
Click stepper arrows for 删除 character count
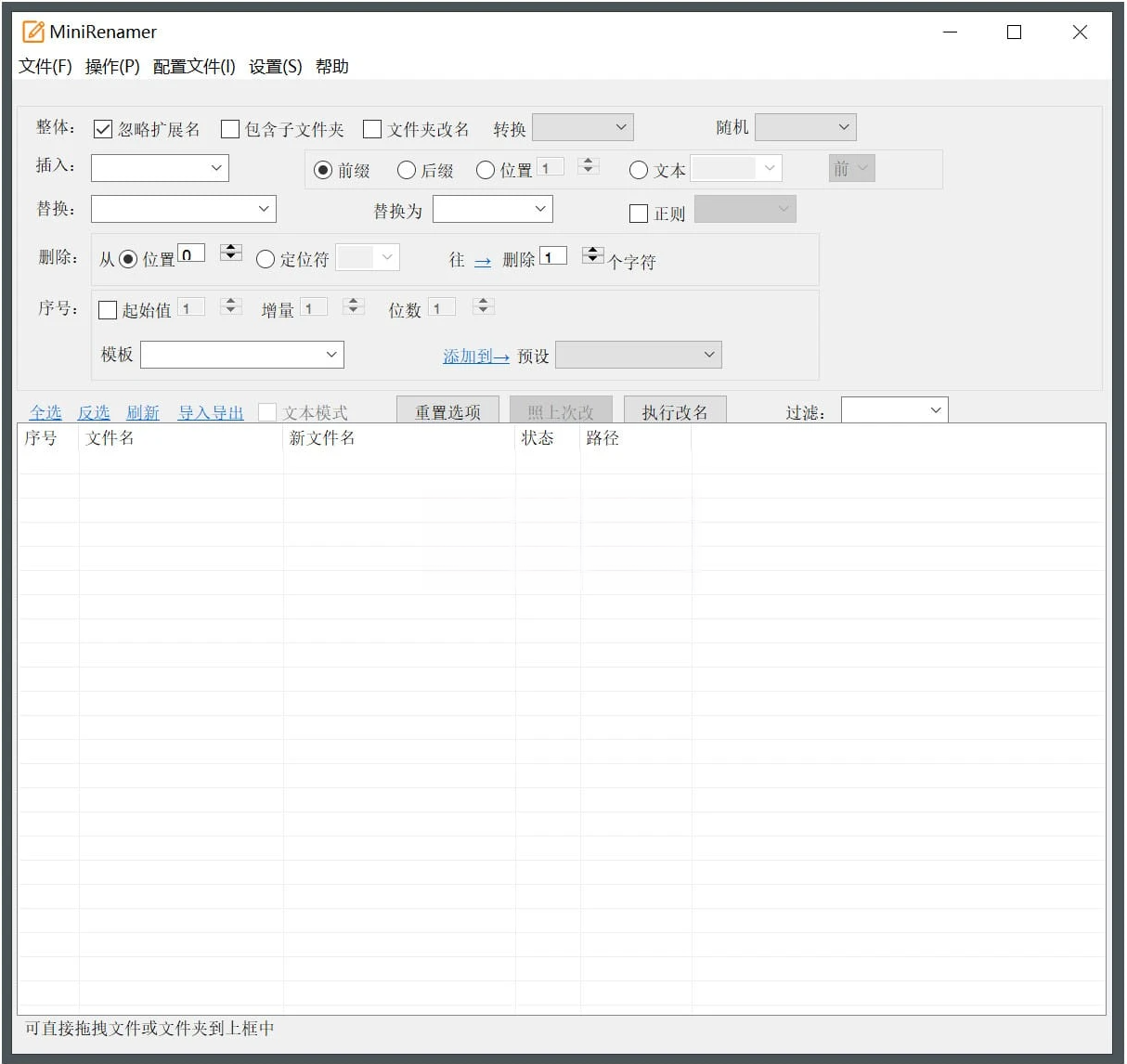(x=592, y=254)
